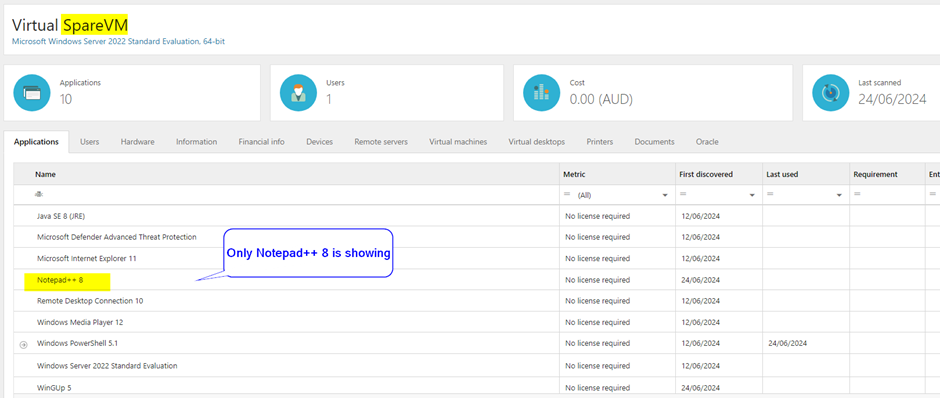940x398 pixels.
Task: Click the WinGUp 5 first discovered date
Action: click(701, 387)
